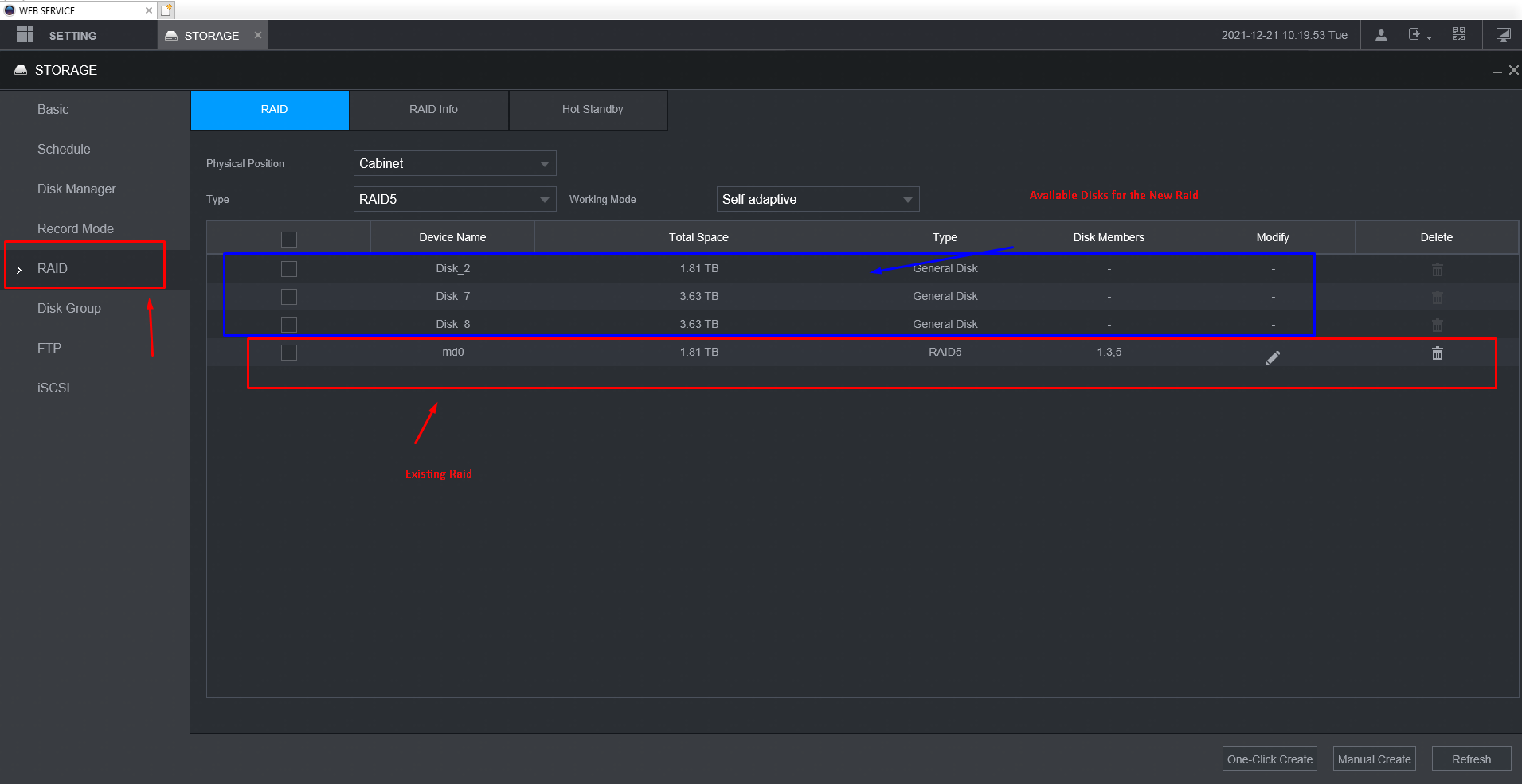This screenshot has width=1522, height=784.
Task: Toggle the select-all header checkbox
Action: [x=289, y=240]
